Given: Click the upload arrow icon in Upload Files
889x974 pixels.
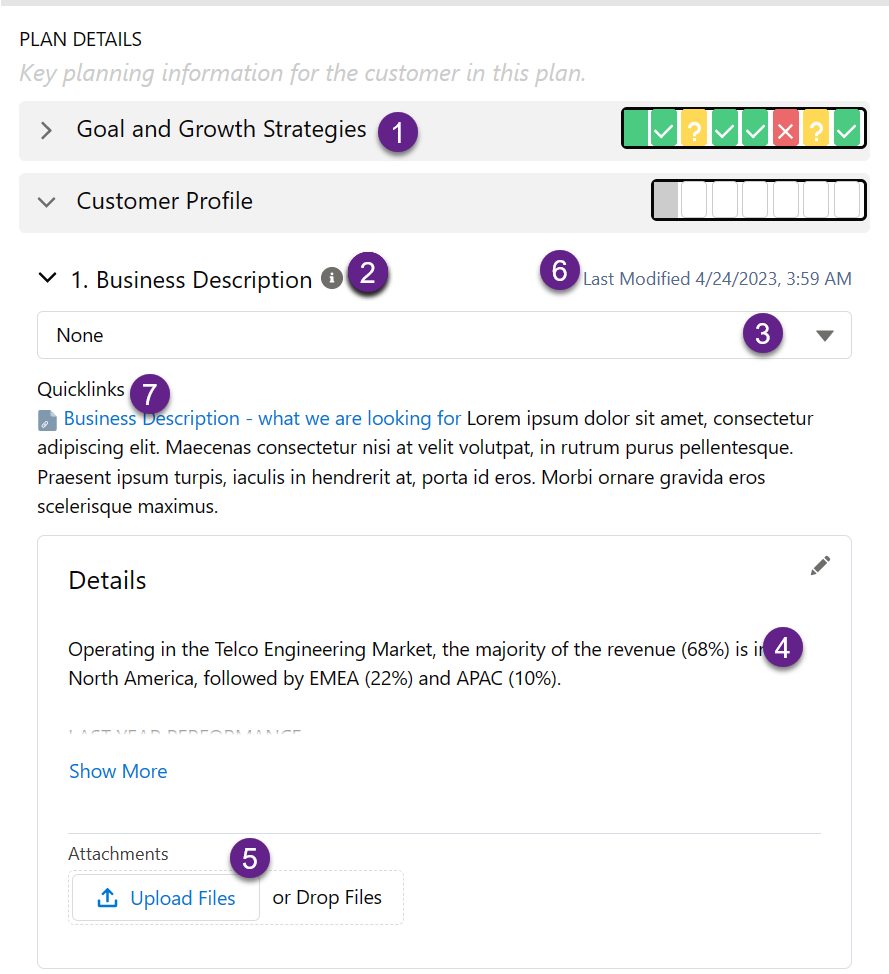Looking at the screenshot, I should (107, 899).
